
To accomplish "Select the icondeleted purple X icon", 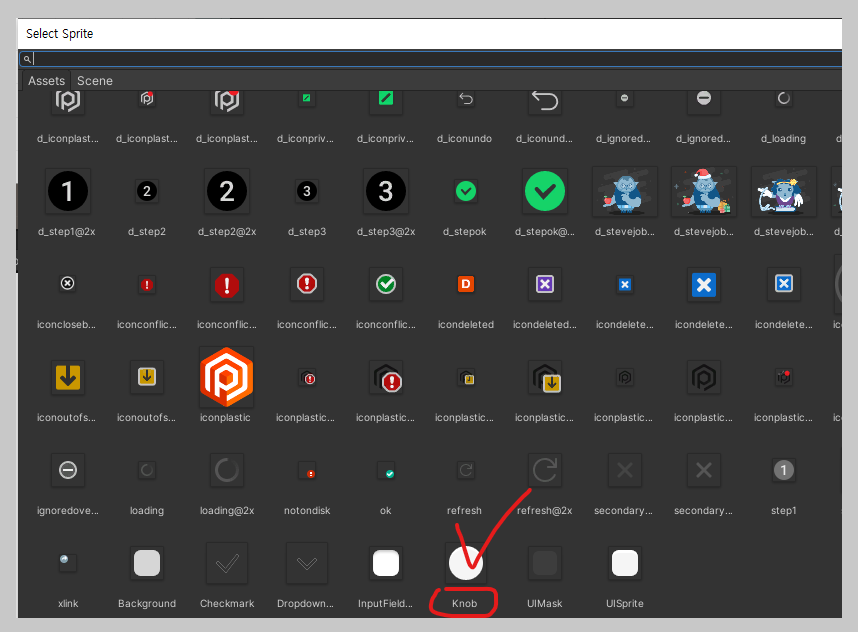I will [x=545, y=284].
